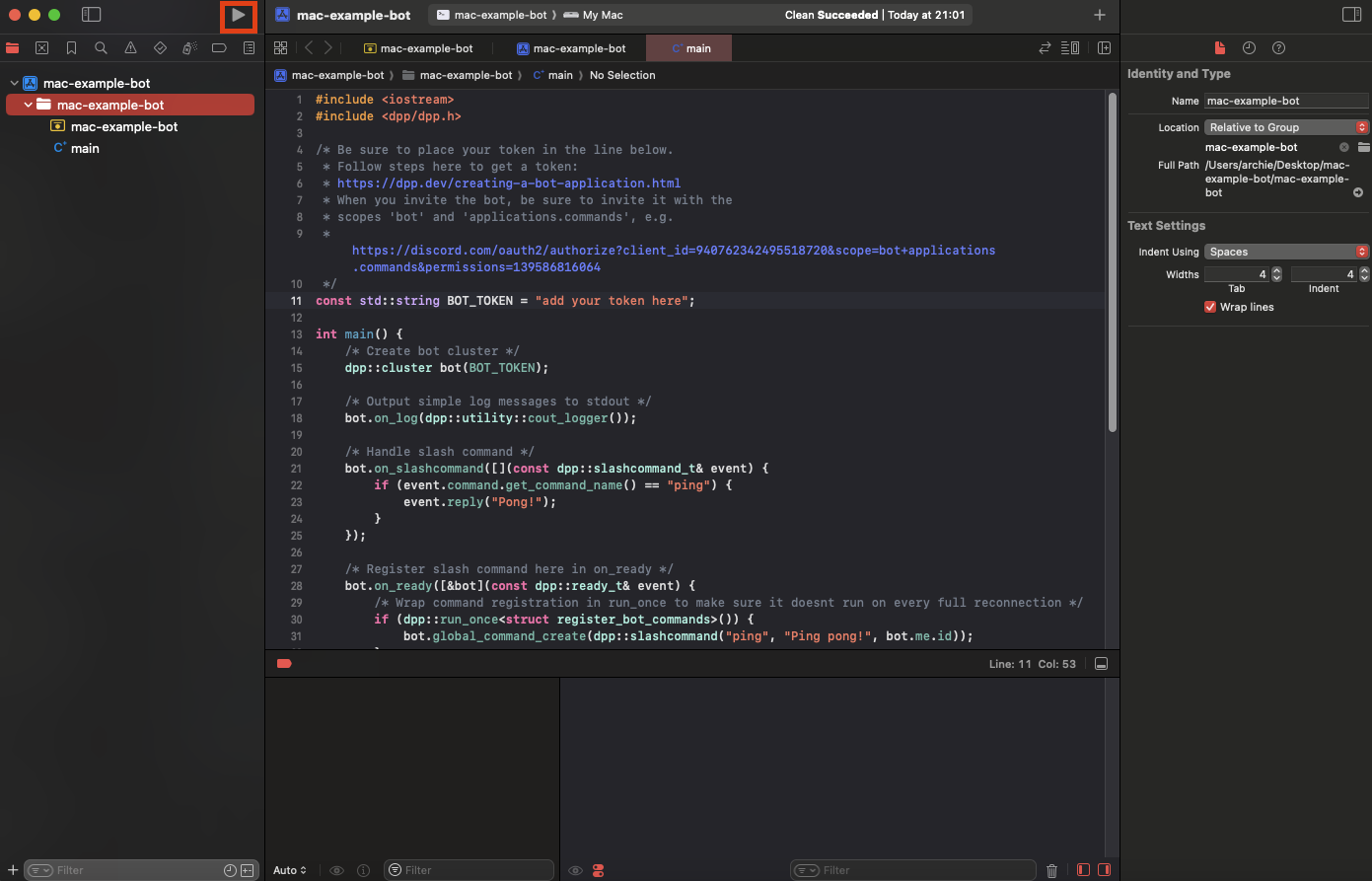Click the Run play button in toolbar
The height and width of the screenshot is (881, 1372).
pos(238,16)
